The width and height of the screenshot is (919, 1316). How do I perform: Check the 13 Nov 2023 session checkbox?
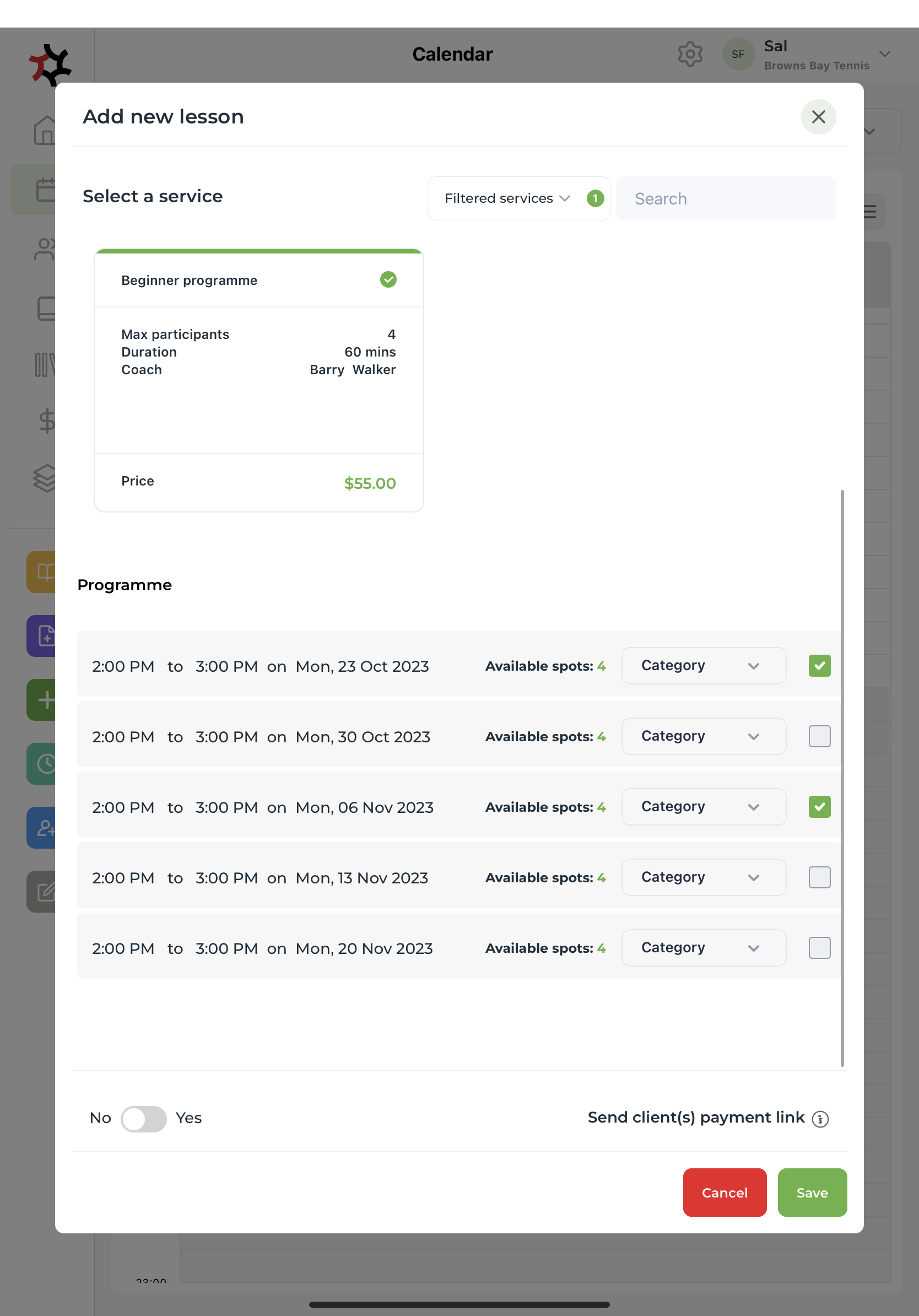pyautogui.click(x=819, y=877)
